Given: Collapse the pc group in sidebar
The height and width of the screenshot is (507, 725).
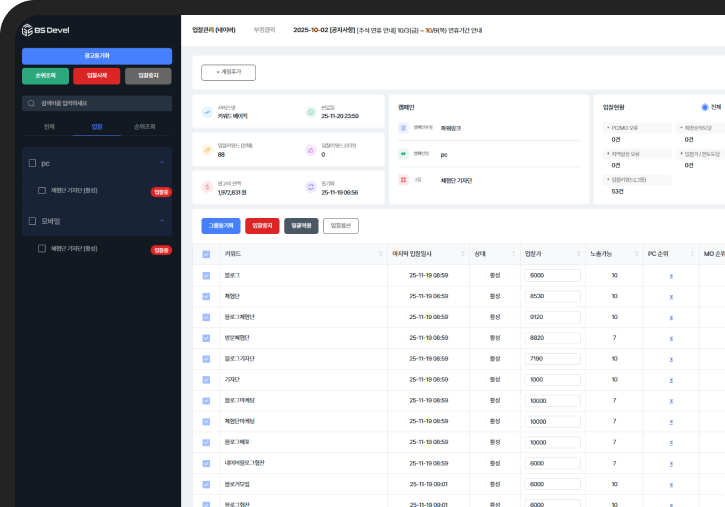Looking at the screenshot, I should click(161, 163).
